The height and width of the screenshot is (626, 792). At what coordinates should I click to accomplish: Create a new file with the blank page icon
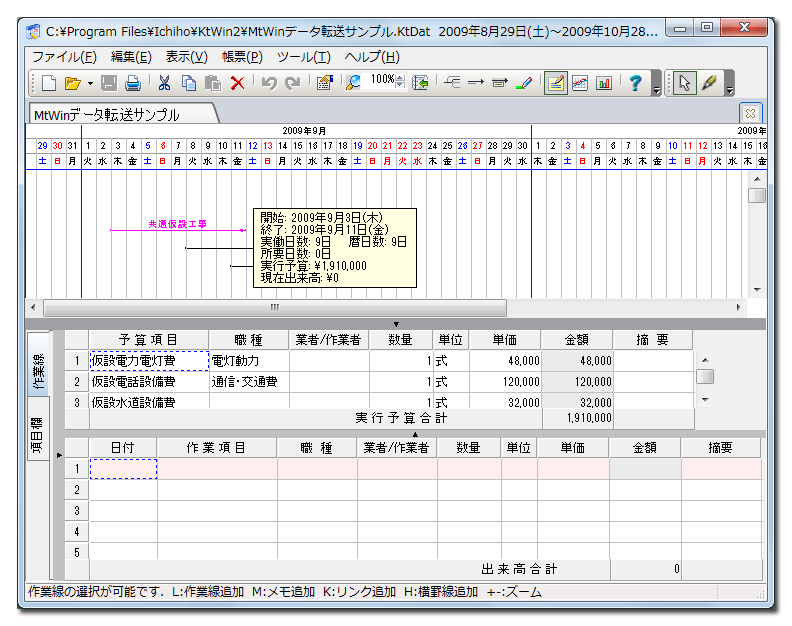coord(48,82)
